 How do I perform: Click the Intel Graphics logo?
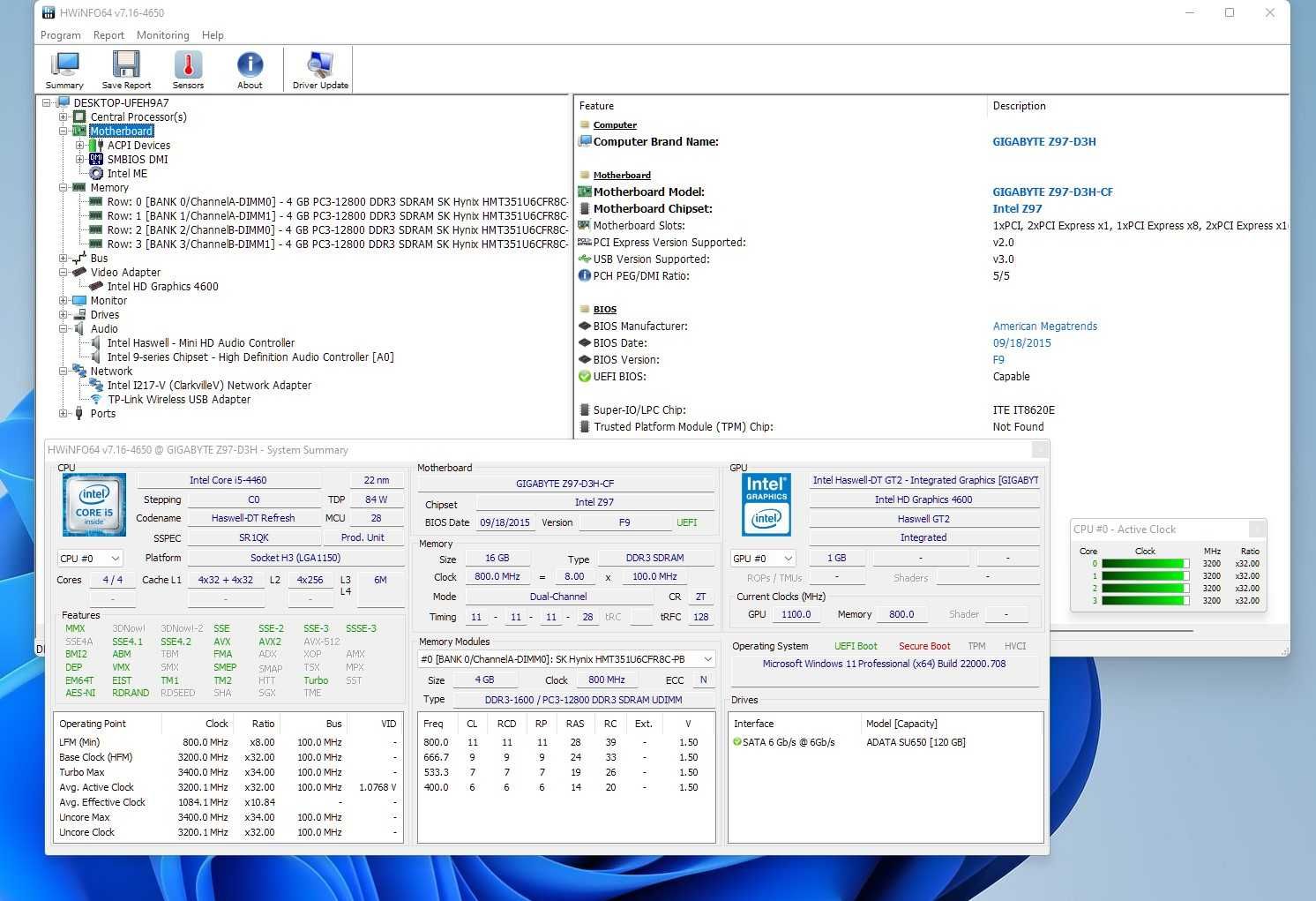tap(766, 505)
